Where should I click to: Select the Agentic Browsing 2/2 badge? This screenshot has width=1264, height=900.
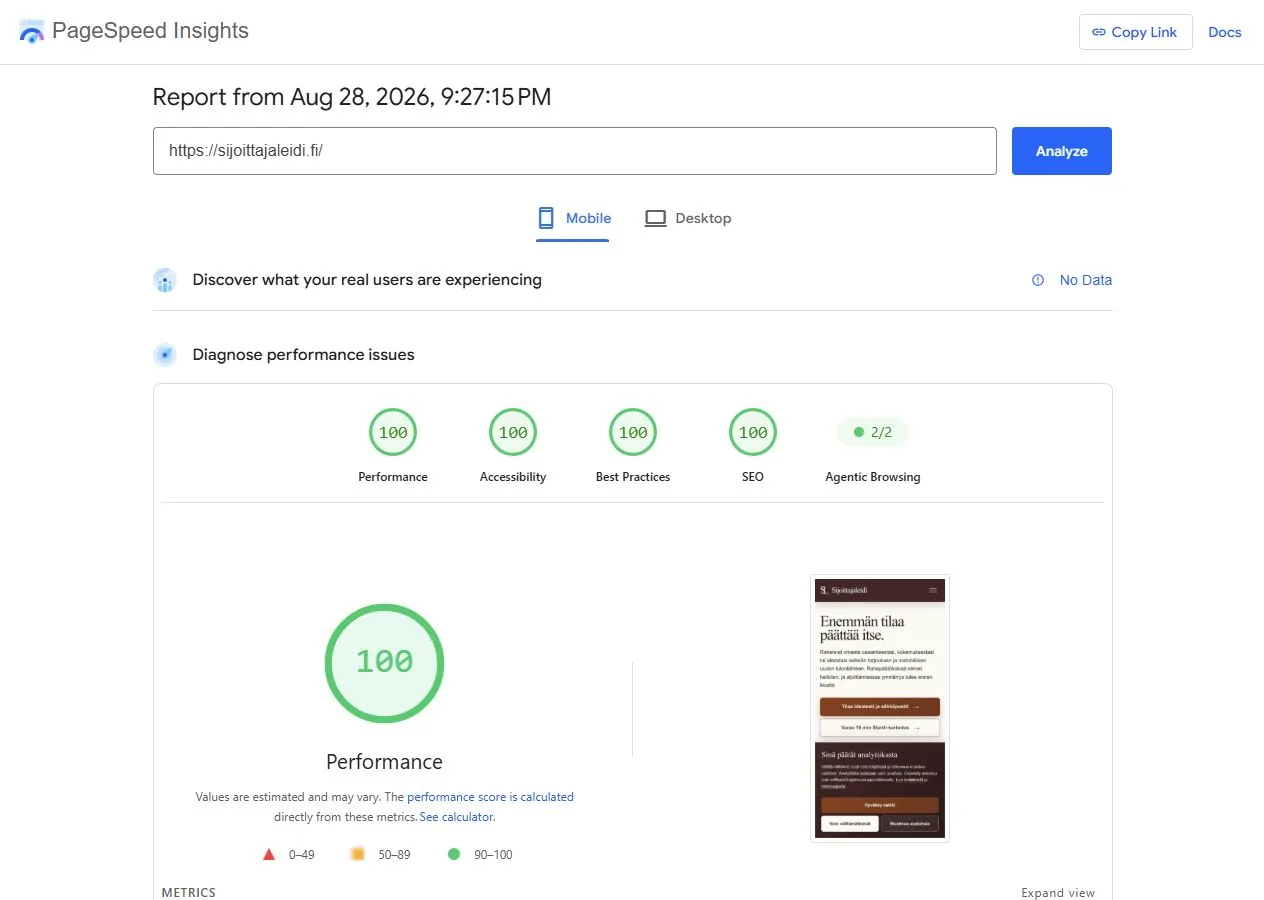point(873,433)
